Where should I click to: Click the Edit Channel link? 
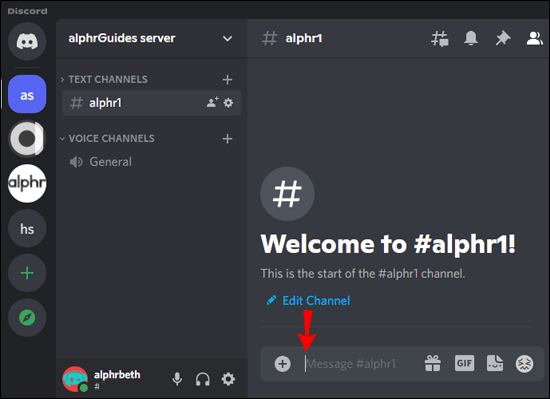(x=316, y=300)
